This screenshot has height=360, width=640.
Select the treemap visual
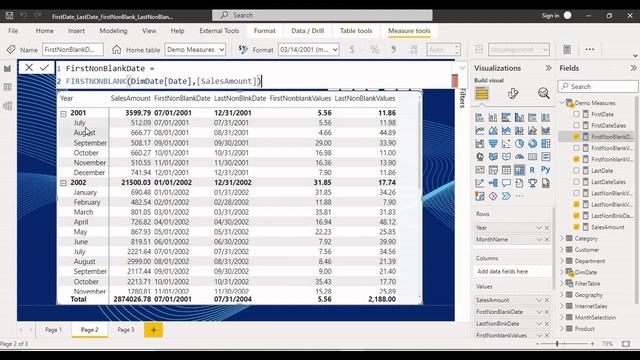click(546, 144)
